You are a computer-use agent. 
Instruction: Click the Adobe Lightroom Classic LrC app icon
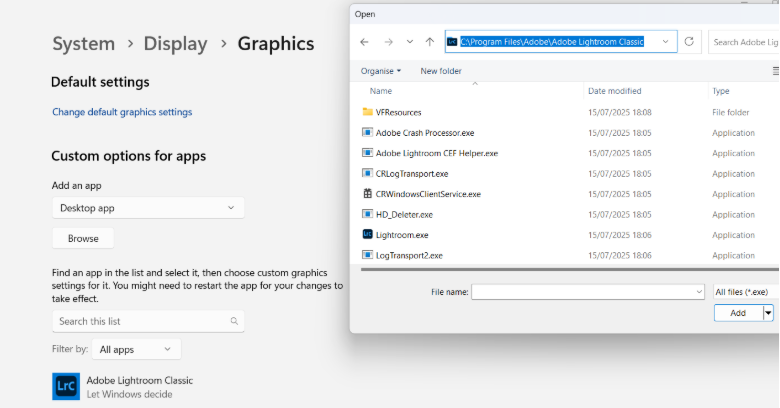coord(66,387)
